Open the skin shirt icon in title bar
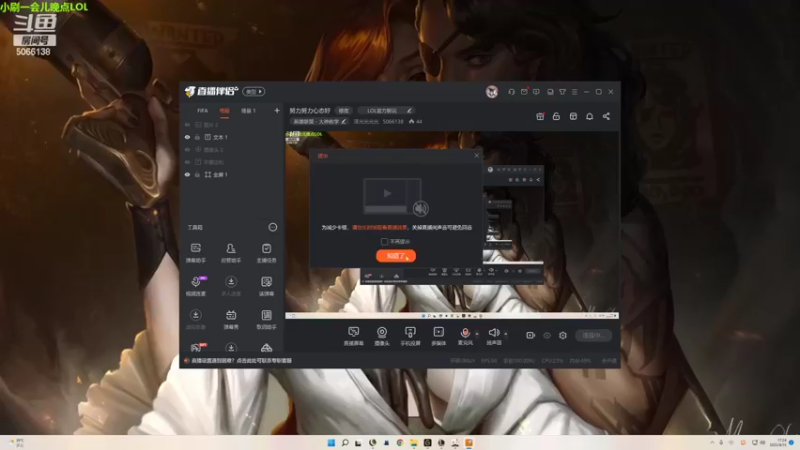This screenshot has height=450, width=800. pos(562,92)
